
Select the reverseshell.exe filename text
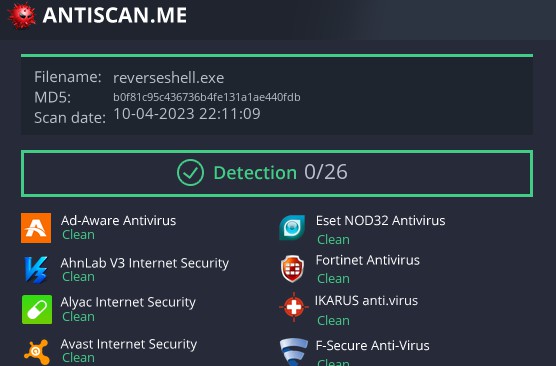[168, 78]
